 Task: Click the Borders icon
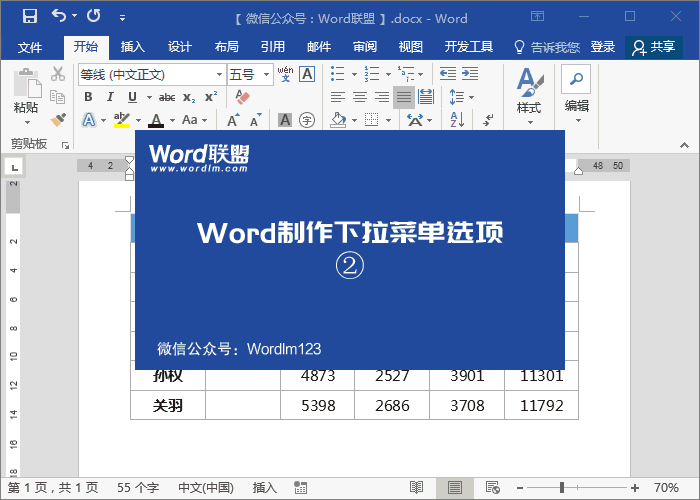point(371,120)
